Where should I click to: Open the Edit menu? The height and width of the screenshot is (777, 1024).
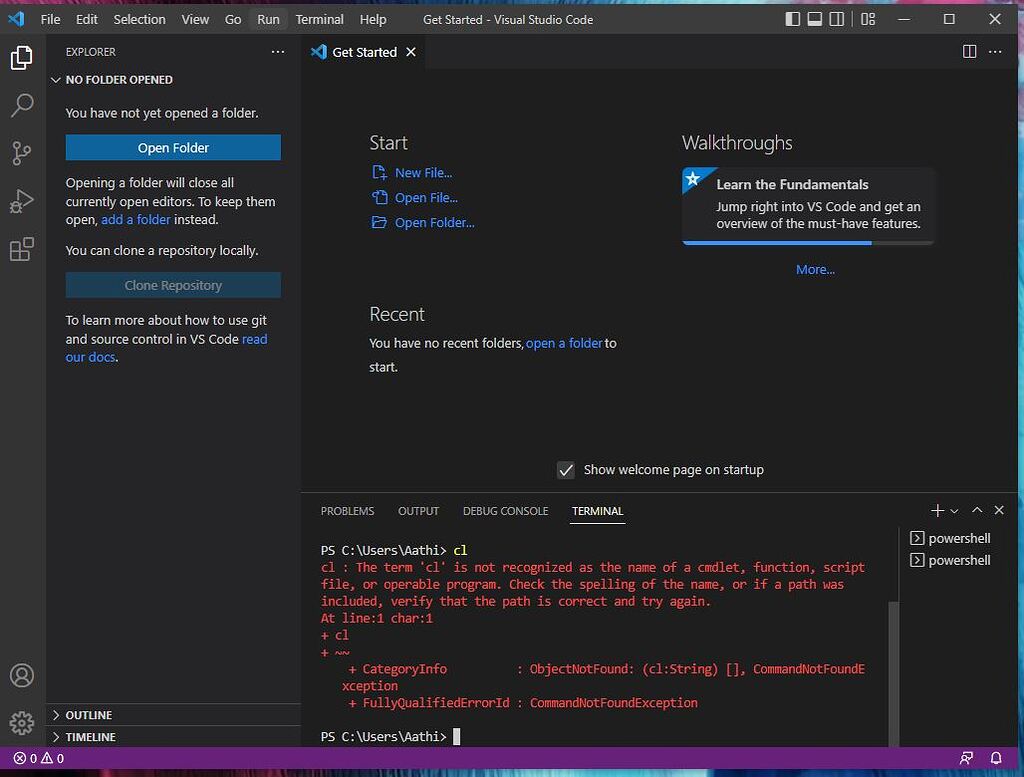pos(87,19)
